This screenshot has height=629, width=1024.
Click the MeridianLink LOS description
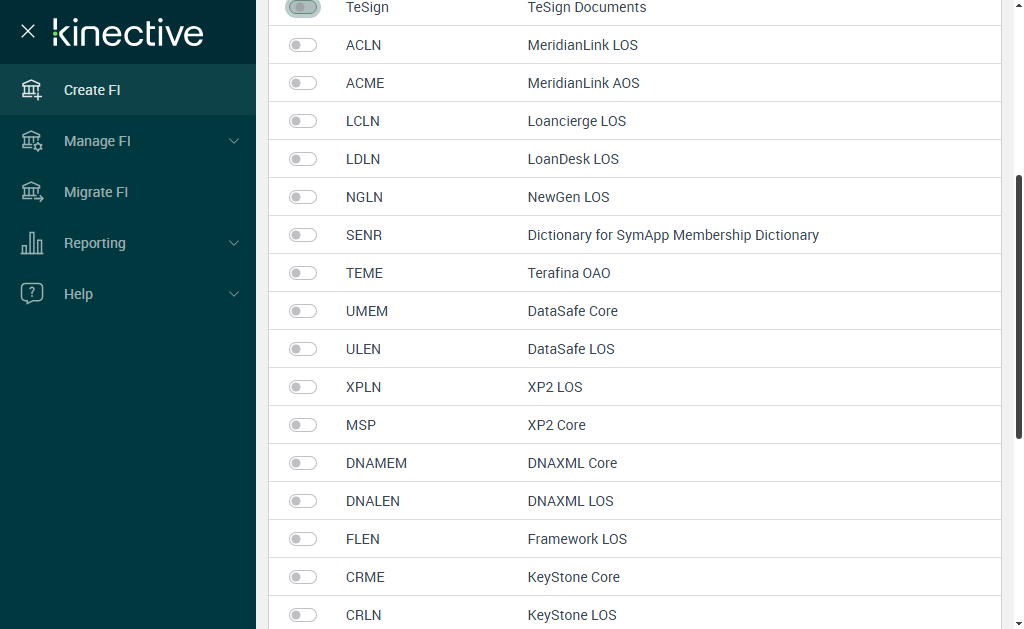tap(583, 45)
